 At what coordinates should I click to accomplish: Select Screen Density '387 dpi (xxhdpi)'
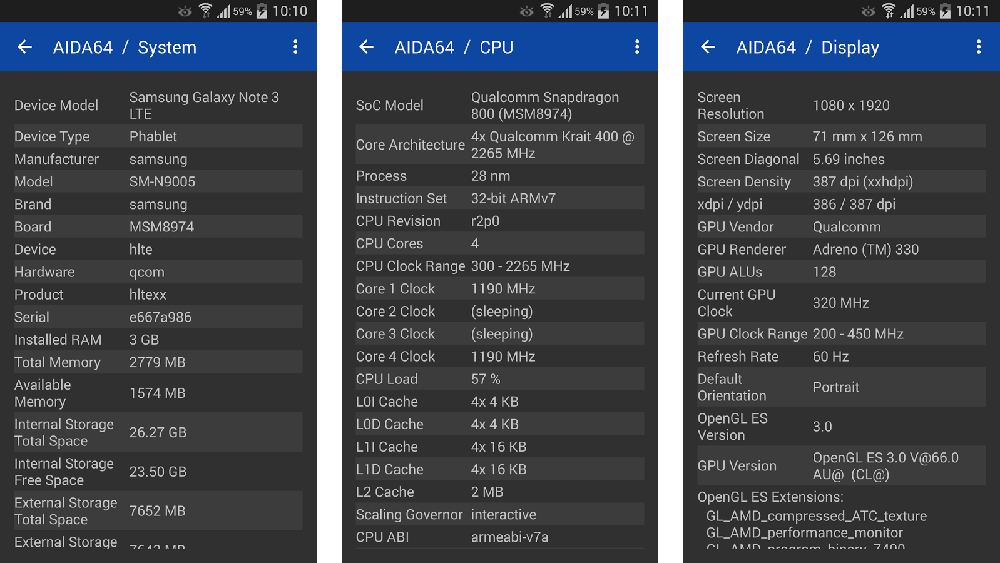862,182
